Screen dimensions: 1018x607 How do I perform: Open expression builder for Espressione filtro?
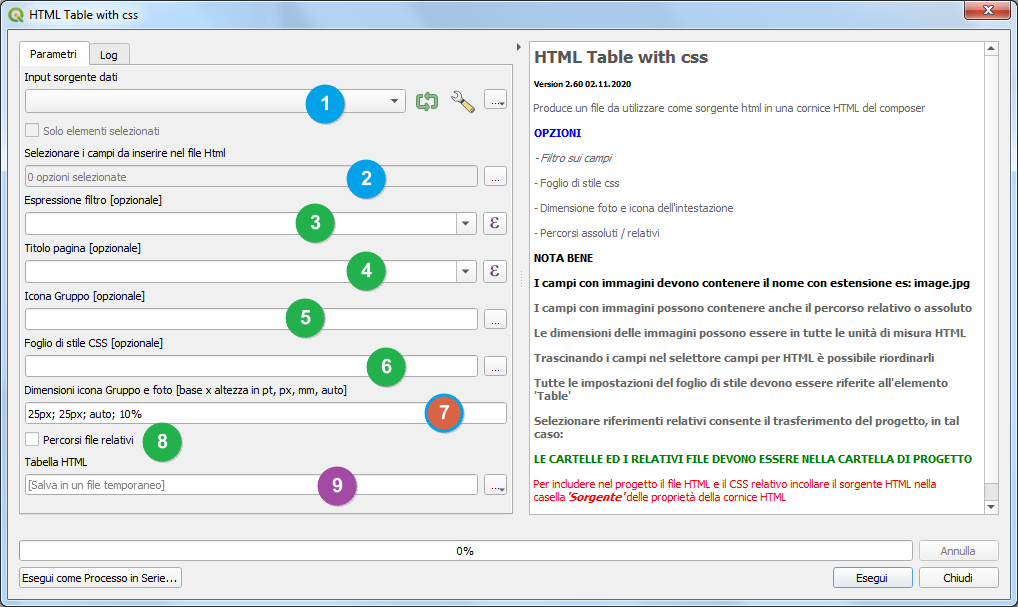(495, 223)
